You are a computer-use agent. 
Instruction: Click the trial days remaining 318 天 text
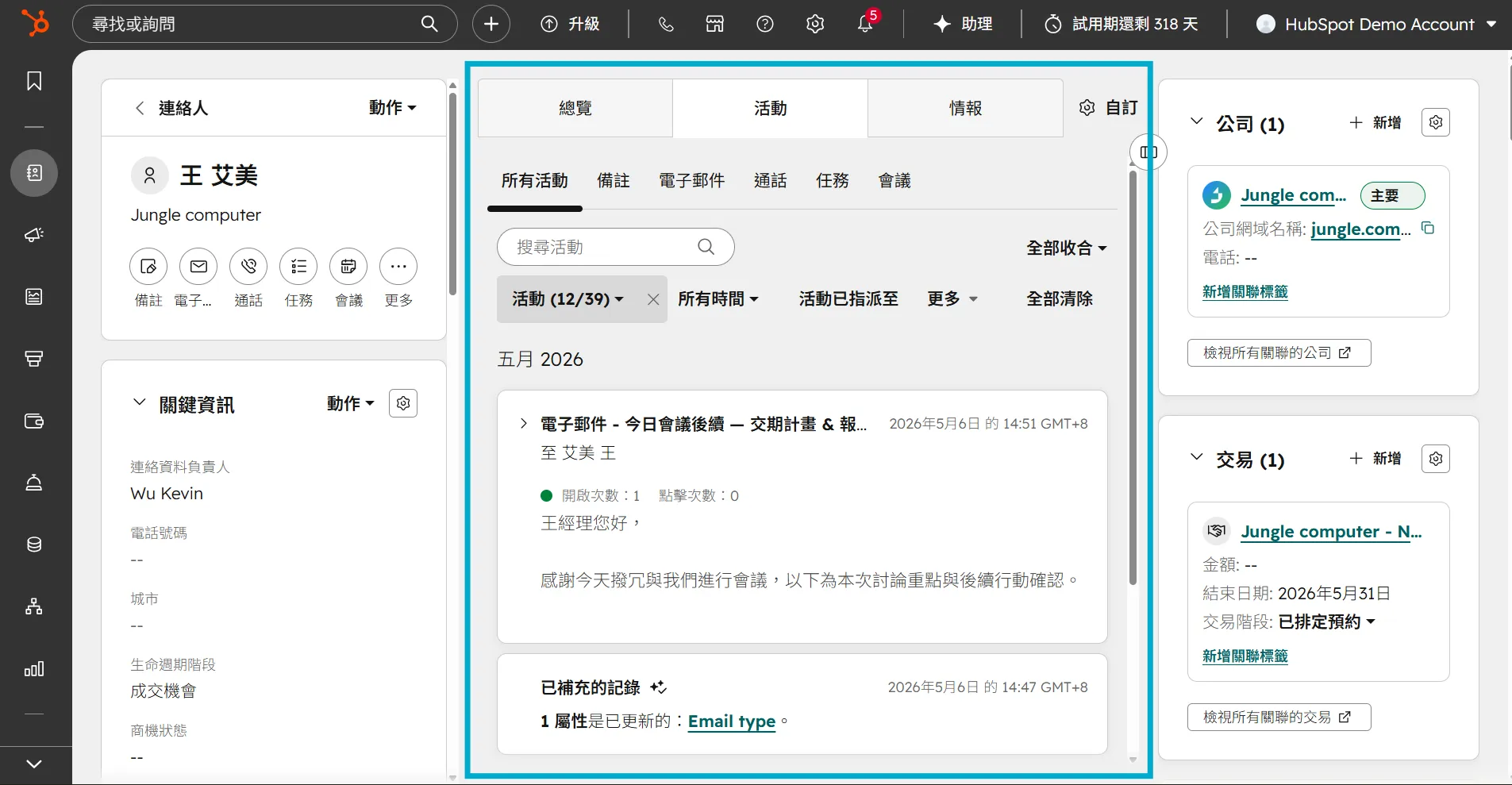[x=1135, y=24]
